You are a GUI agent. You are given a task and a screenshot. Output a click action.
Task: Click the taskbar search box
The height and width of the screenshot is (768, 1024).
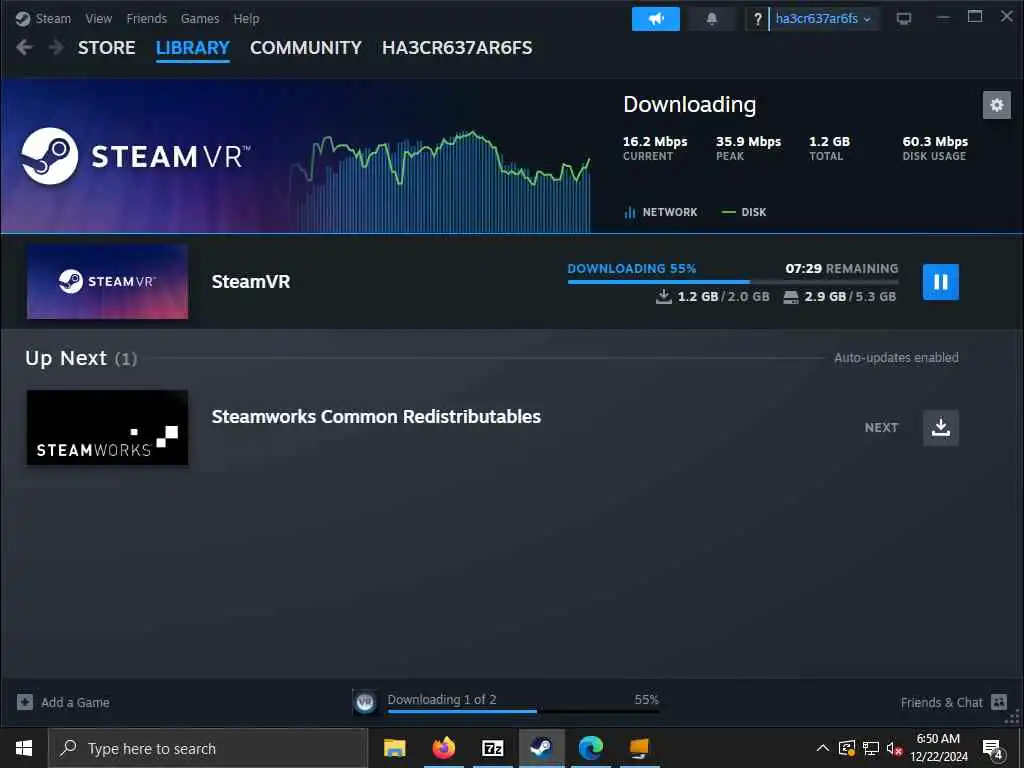pyautogui.click(x=208, y=748)
